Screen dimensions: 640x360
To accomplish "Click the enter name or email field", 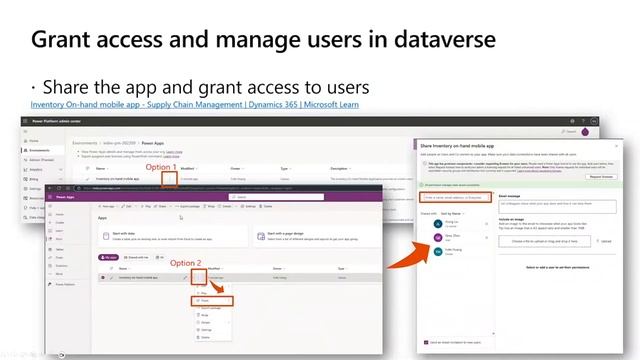I will [455, 198].
